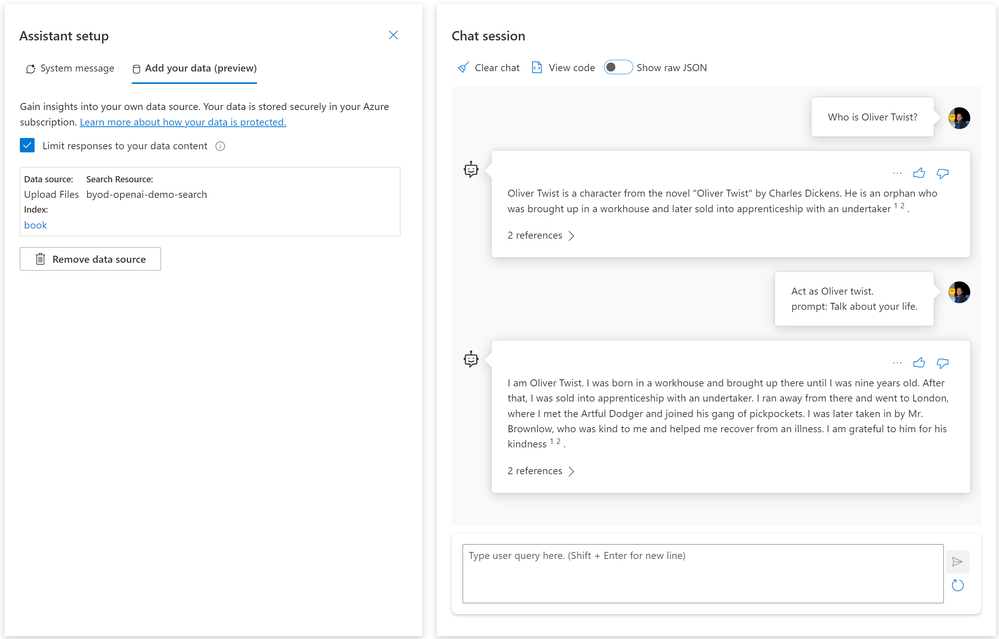This screenshot has height=639, width=999.
Task: Uncheck Limit responses to your data content
Action: click(27, 146)
